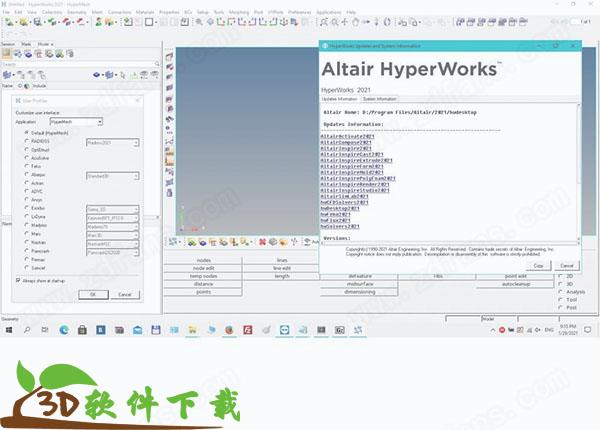Click the blue component view icon in the browser toolbar
This screenshot has height=430, width=600.
click(28, 54)
